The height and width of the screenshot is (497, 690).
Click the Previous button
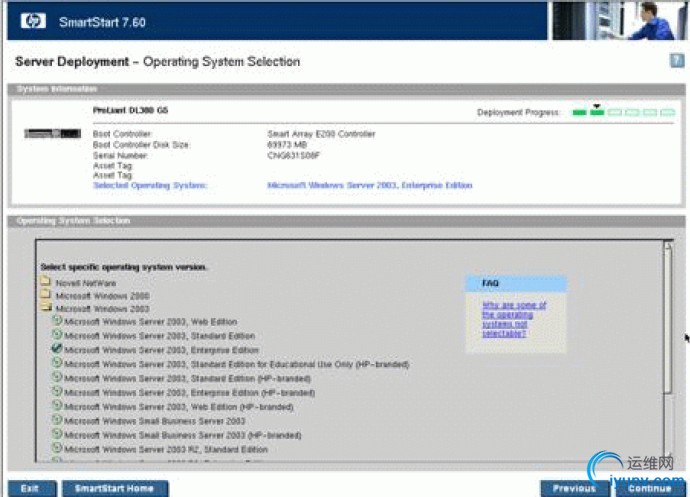click(575, 489)
